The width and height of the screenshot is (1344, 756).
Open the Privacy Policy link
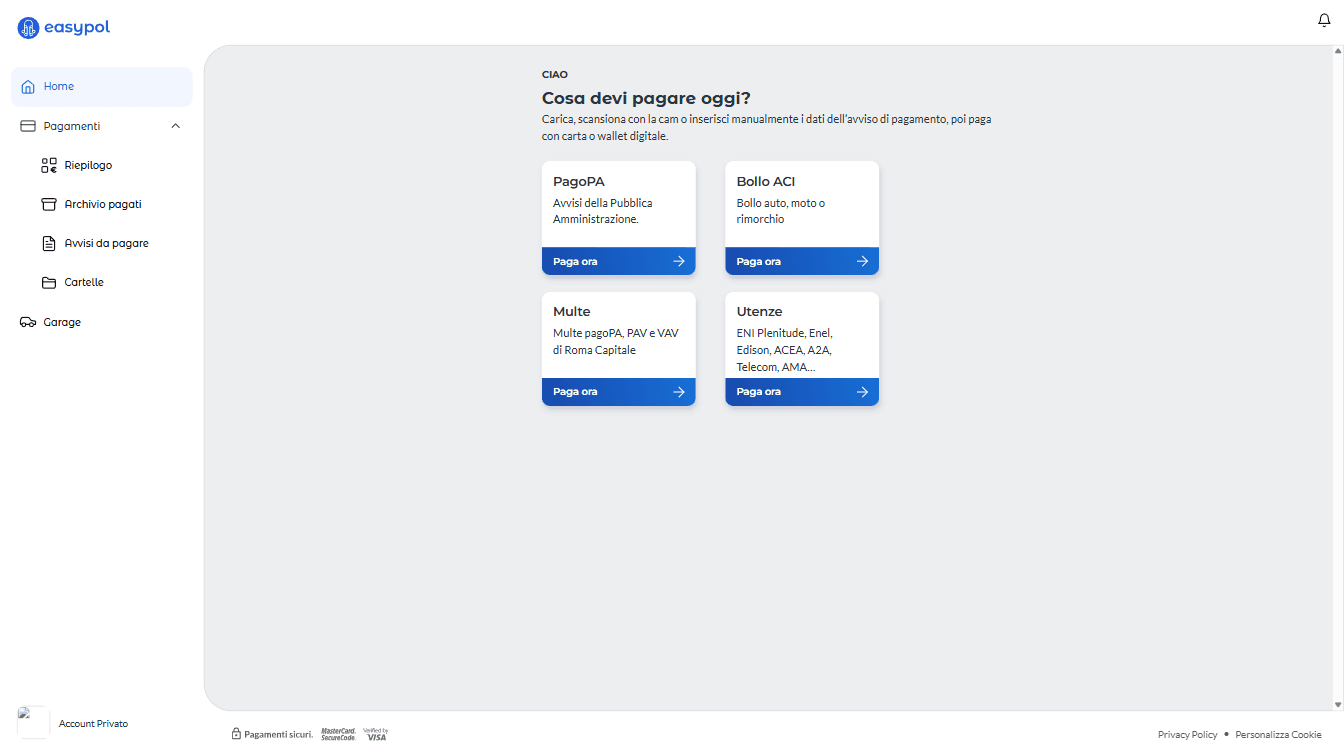pyautogui.click(x=1188, y=735)
